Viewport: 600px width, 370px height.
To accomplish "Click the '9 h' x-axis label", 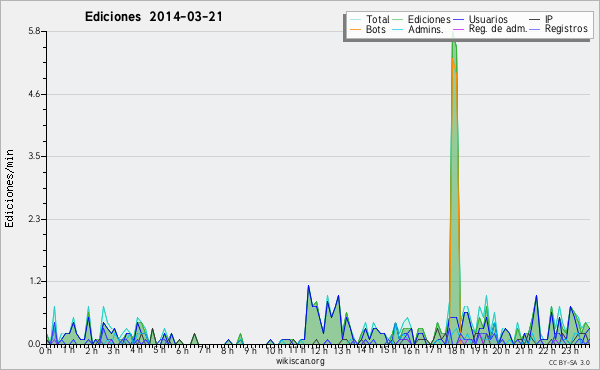I will click(x=251, y=350).
